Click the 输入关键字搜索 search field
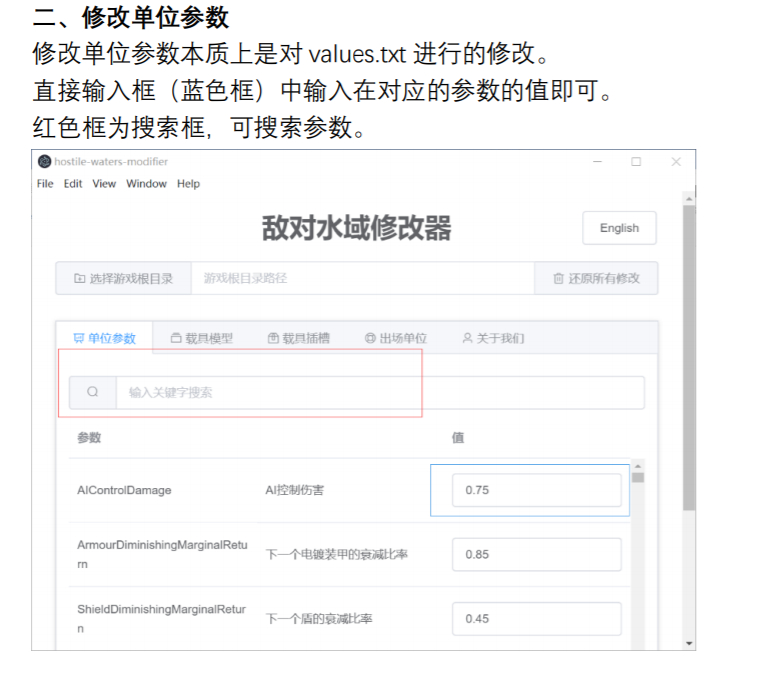 point(380,393)
